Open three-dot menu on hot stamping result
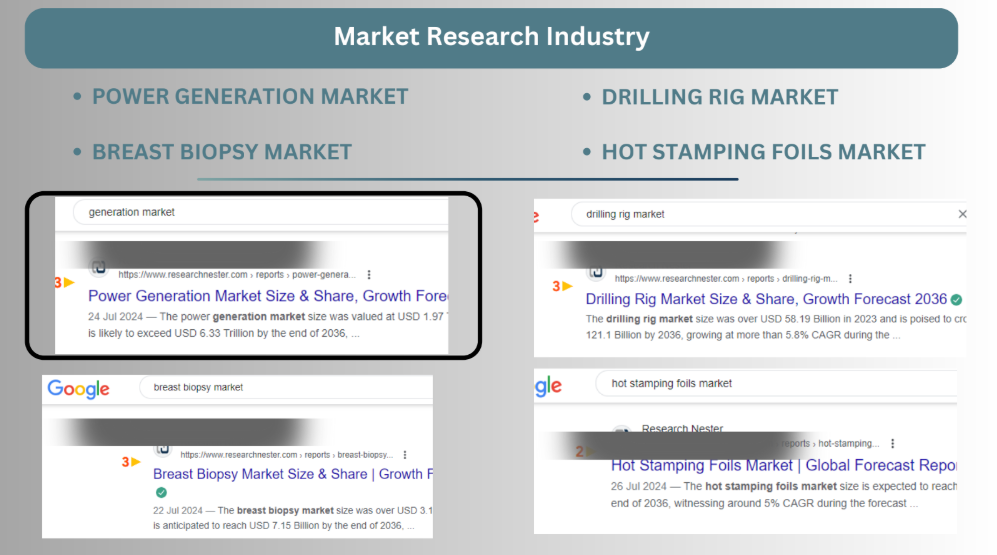Screen dimensions: 997x555 click(x=893, y=444)
